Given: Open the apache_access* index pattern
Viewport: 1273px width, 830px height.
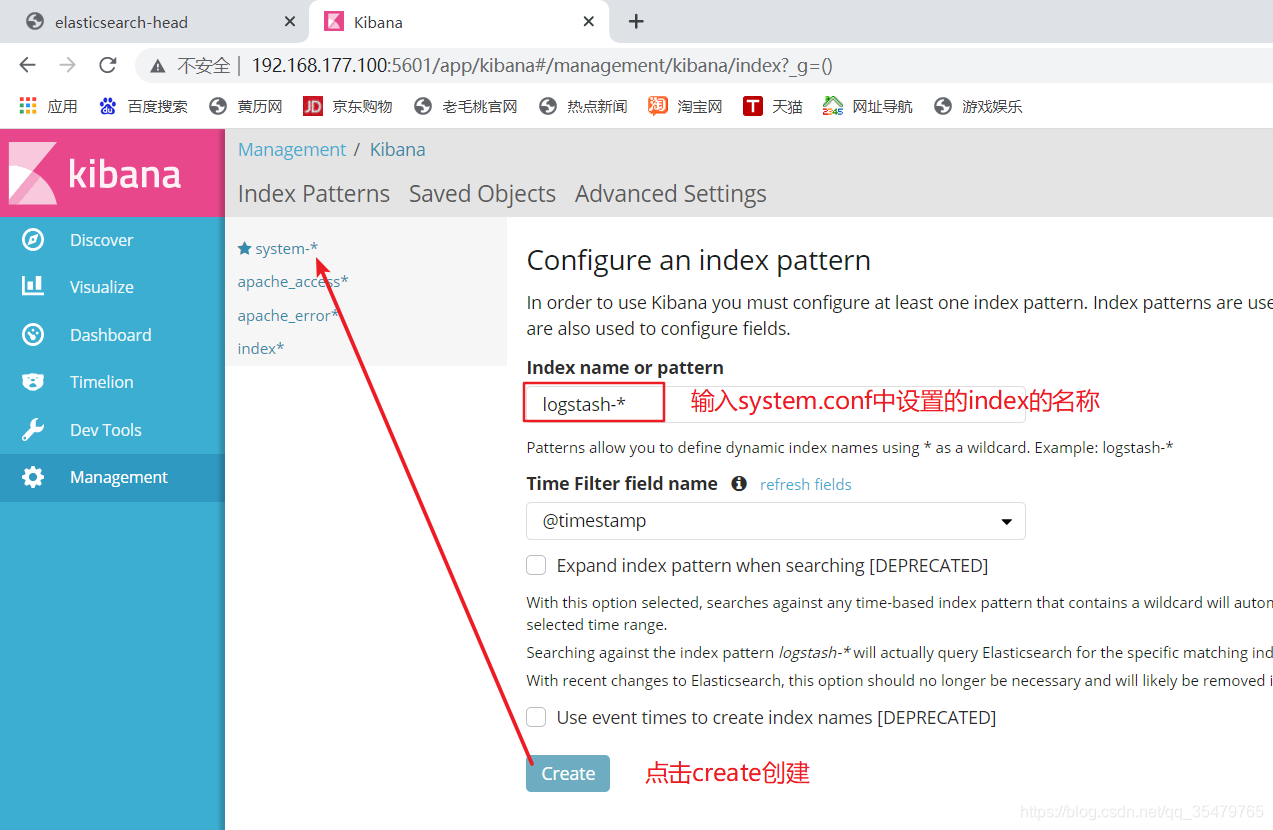Looking at the screenshot, I should tap(293, 282).
